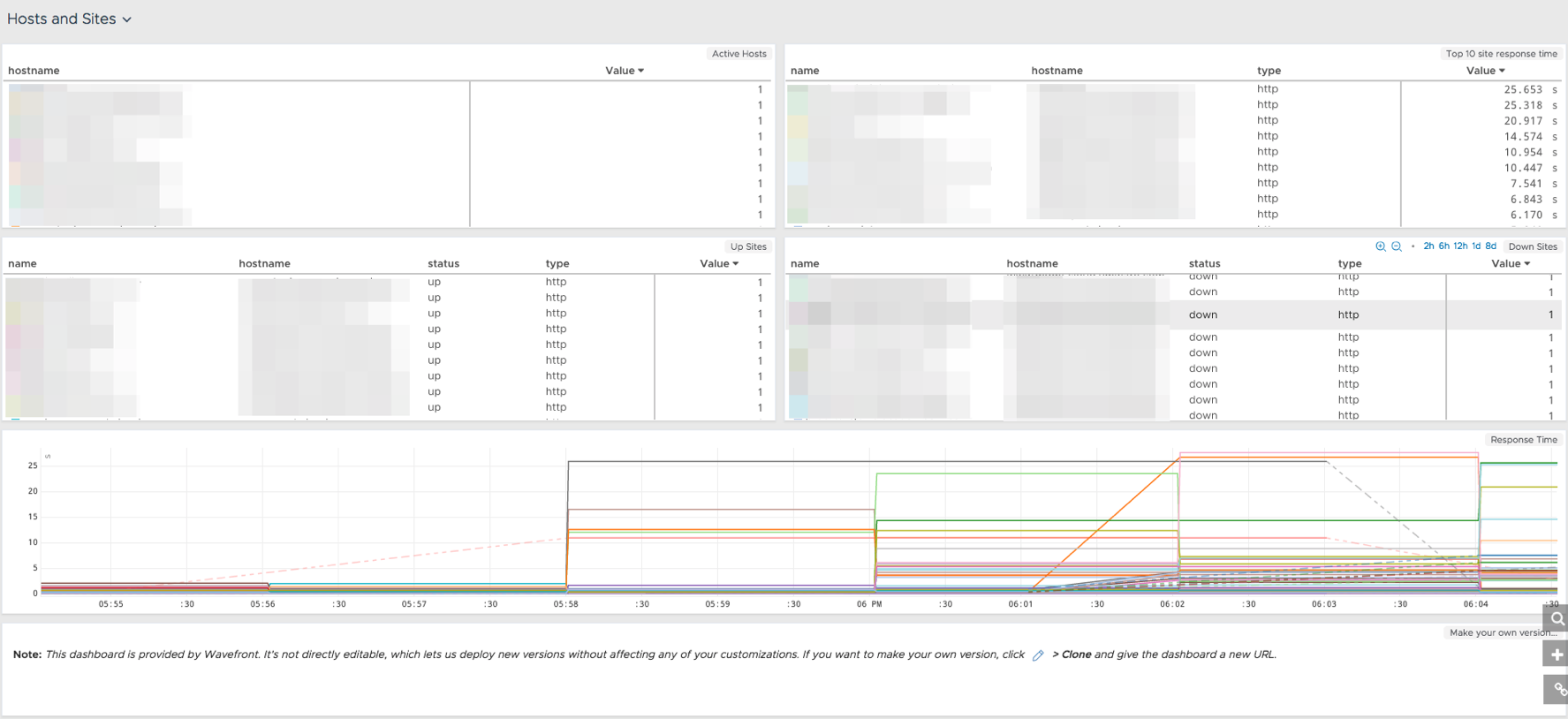The image size is (1568, 719).
Task: Set Down Sites time window to 12h
Action: point(1460,246)
